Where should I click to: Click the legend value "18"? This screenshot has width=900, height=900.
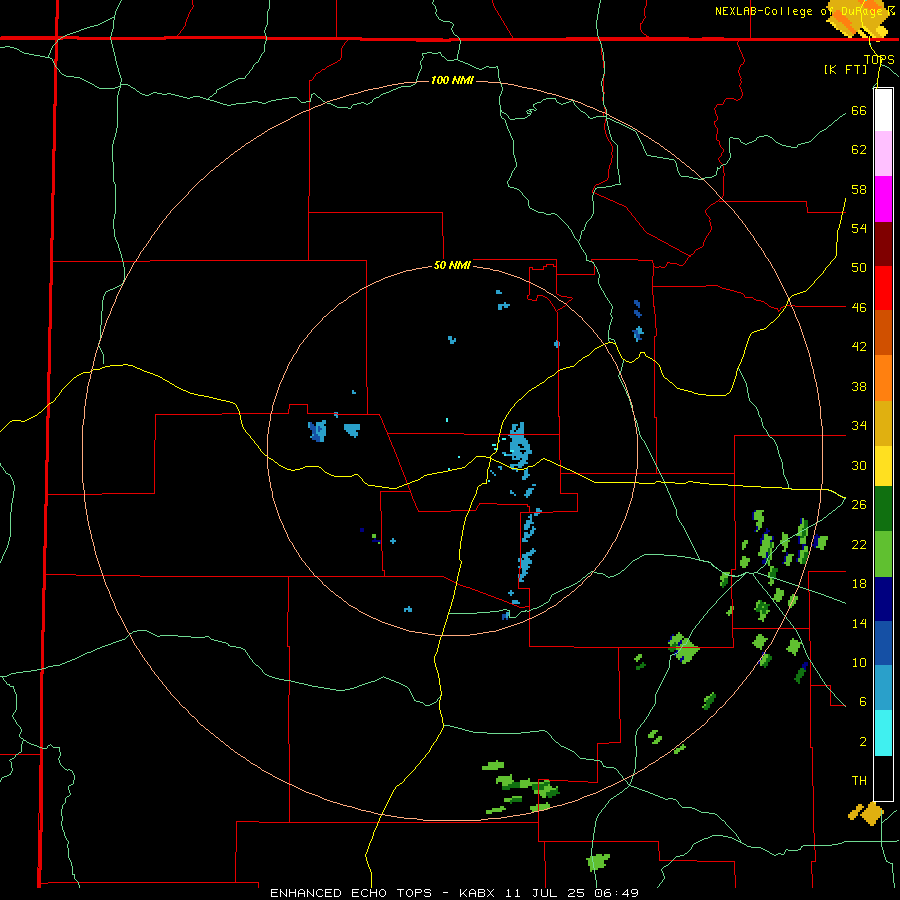859,584
